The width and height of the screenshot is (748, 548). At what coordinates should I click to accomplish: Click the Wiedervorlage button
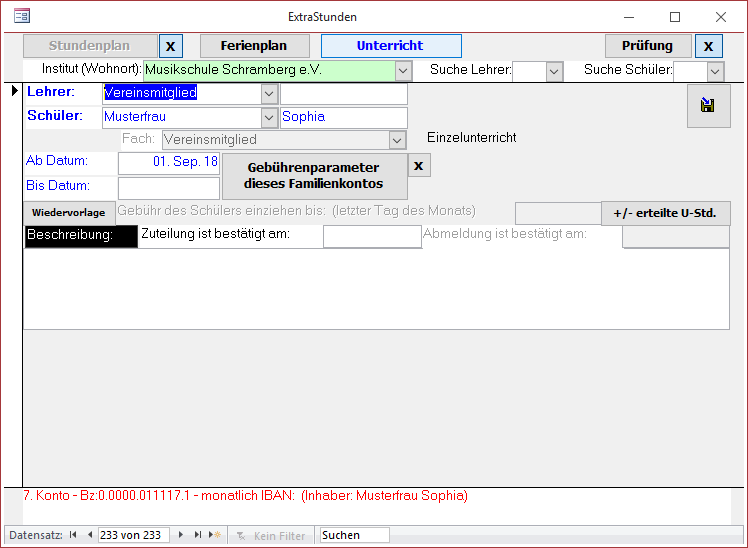pos(68,213)
